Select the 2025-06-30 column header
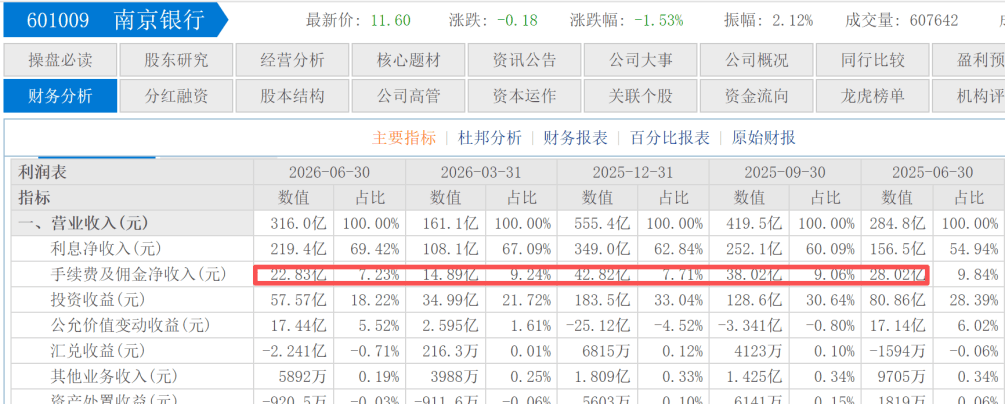 (x=933, y=173)
